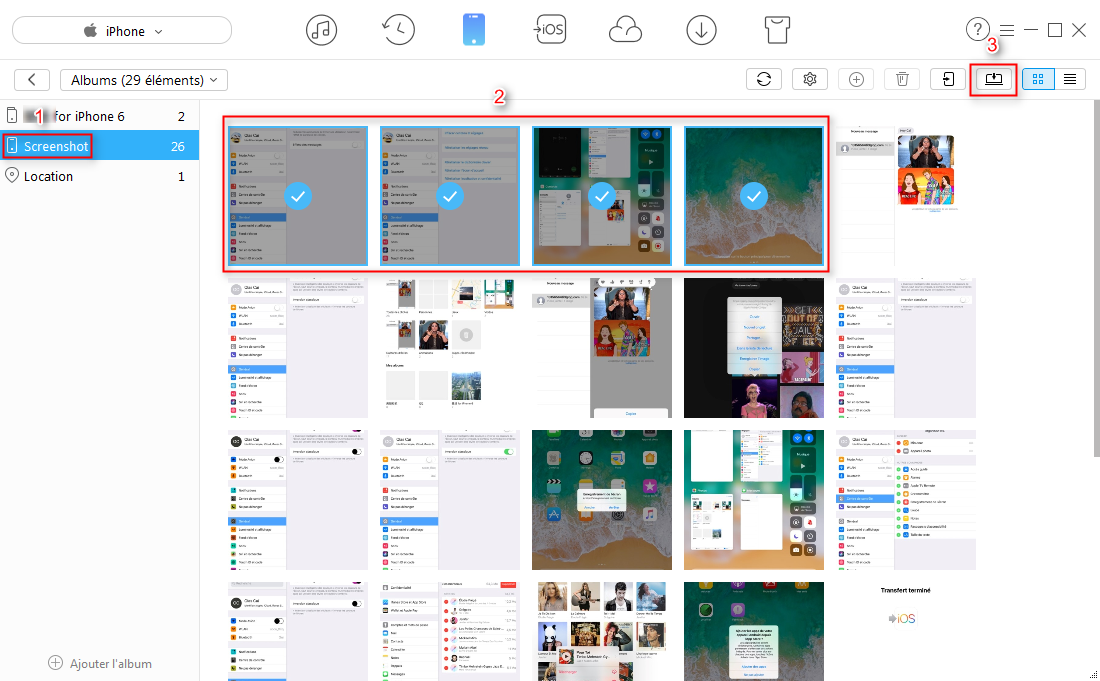Open the help question mark icon

(x=977, y=30)
